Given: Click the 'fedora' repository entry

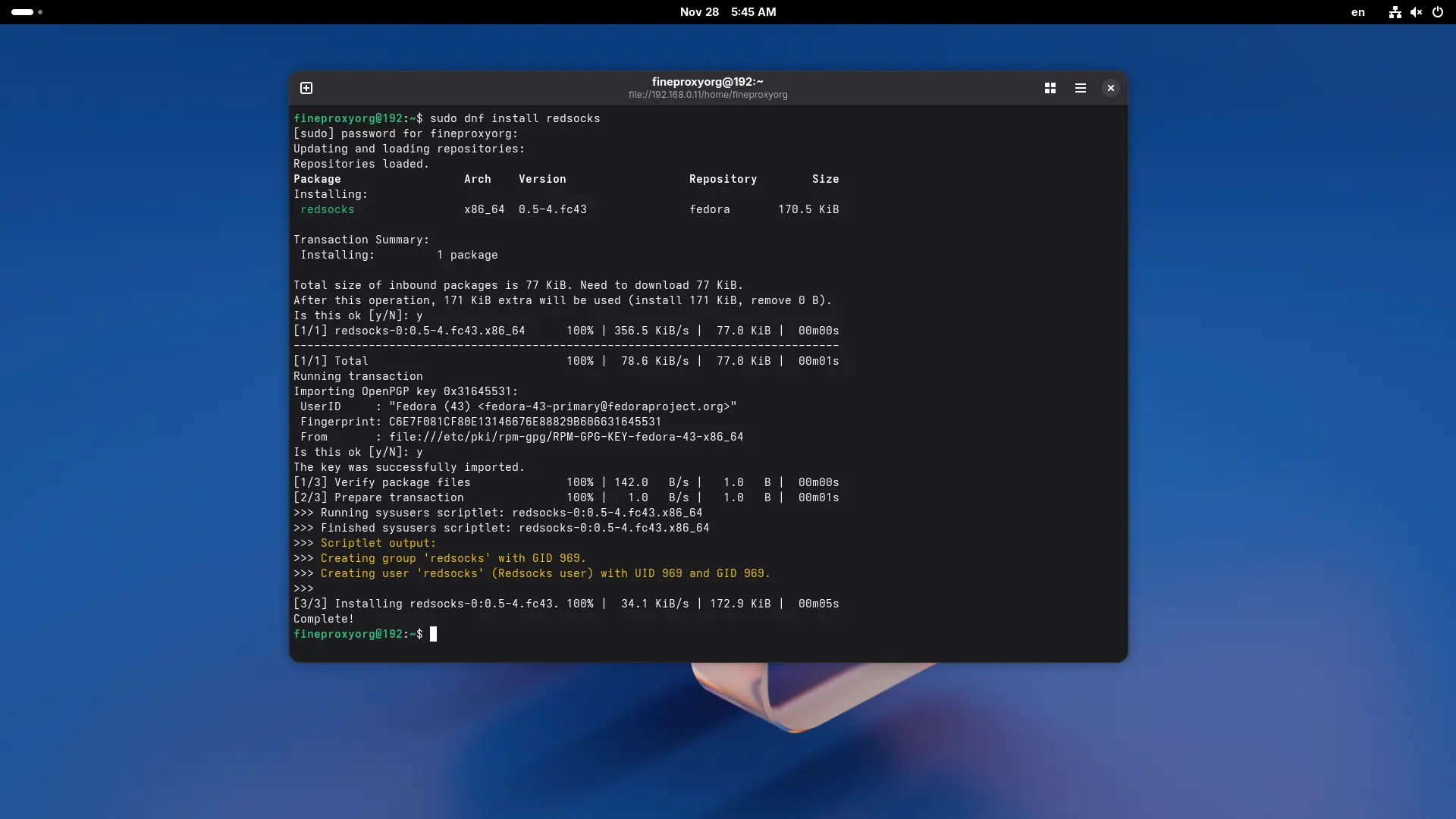Looking at the screenshot, I should click(x=710, y=209).
